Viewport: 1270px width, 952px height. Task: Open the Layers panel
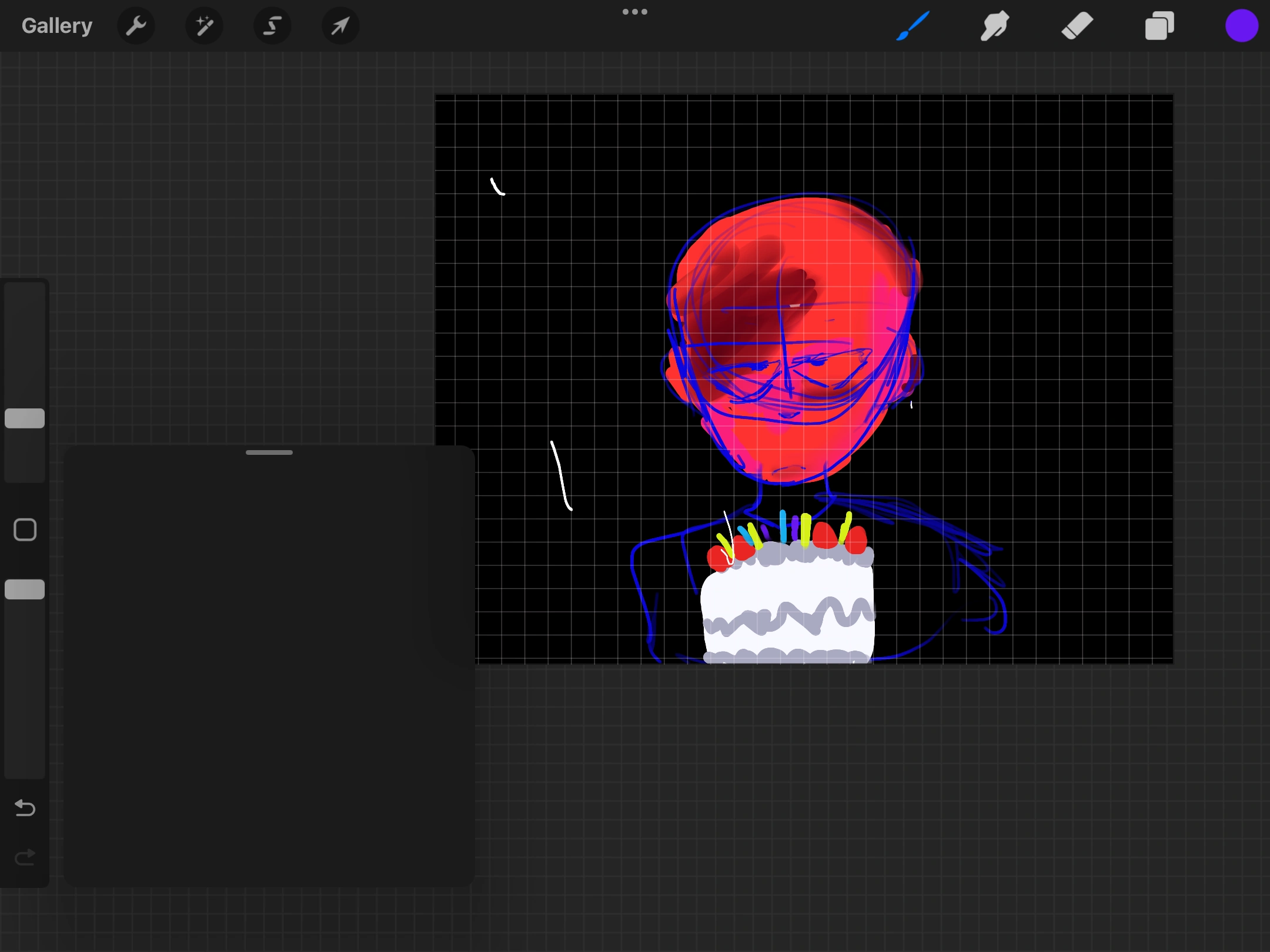[1159, 25]
